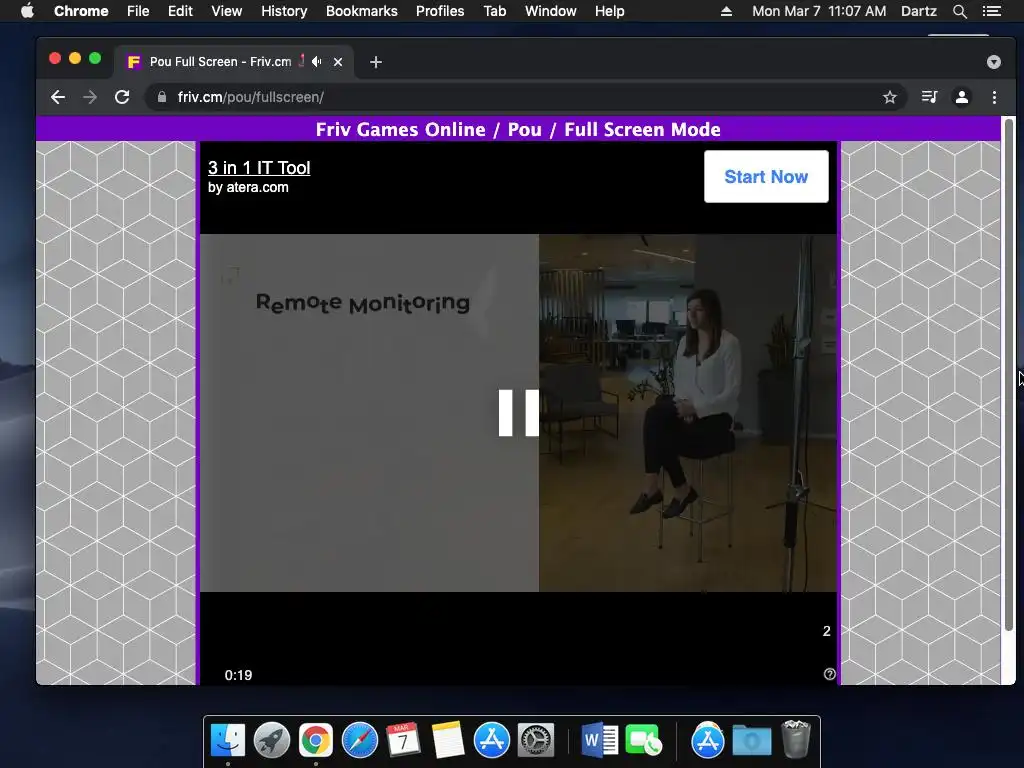The image size is (1024, 768).
Task: Pause the ad video
Action: [x=519, y=413]
